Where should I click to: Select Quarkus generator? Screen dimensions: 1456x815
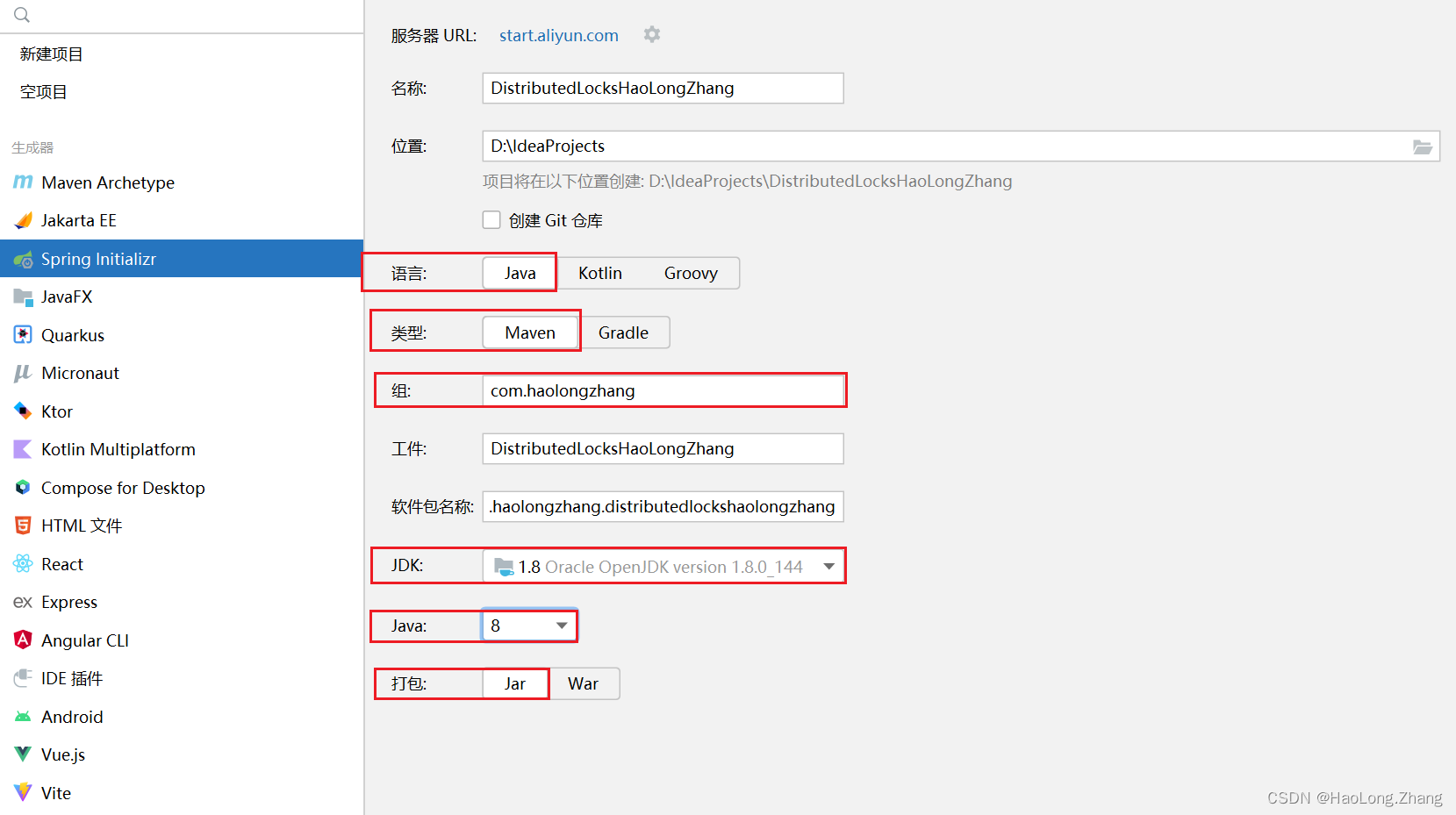coord(182,335)
